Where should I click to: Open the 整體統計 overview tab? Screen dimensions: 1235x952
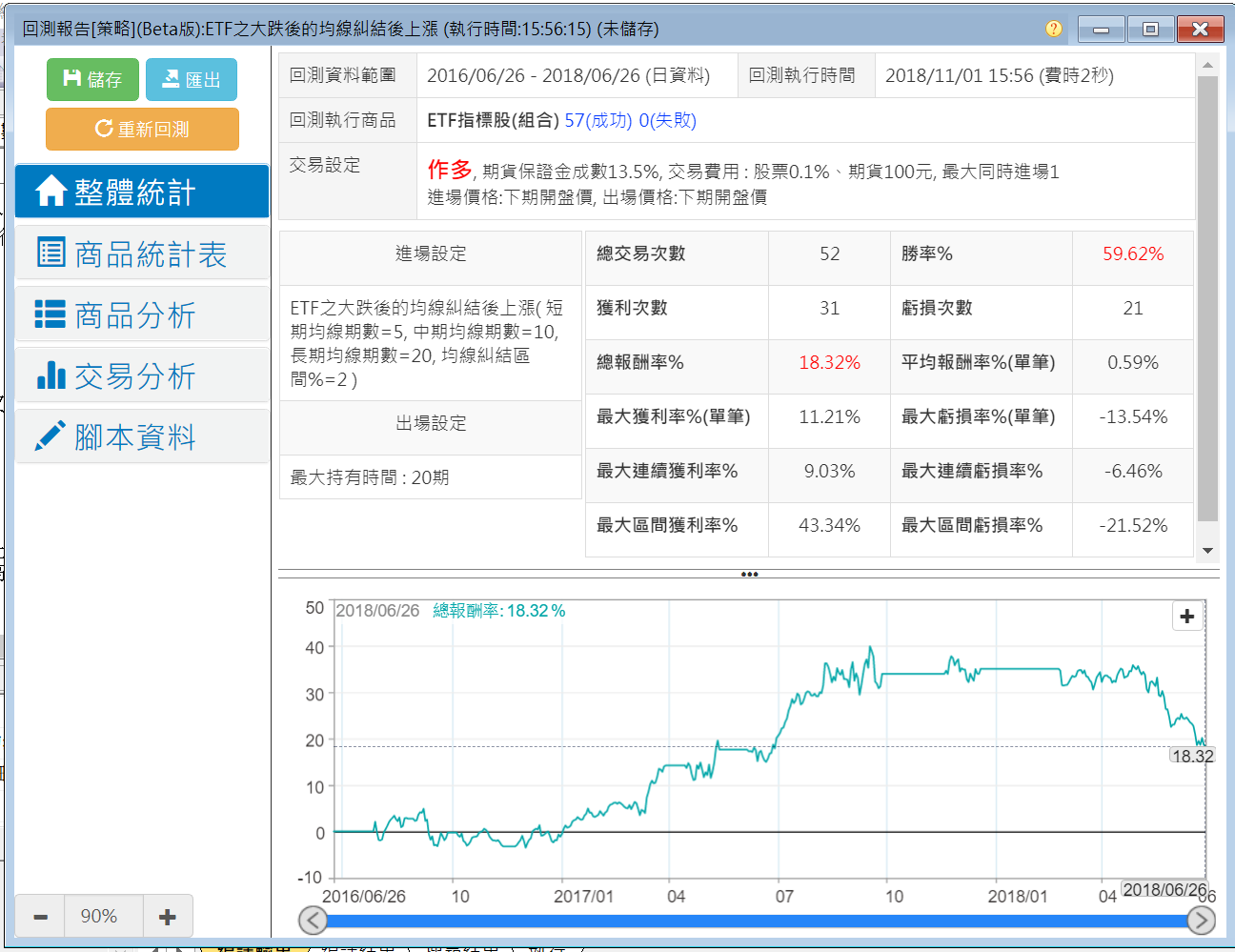click(x=142, y=192)
